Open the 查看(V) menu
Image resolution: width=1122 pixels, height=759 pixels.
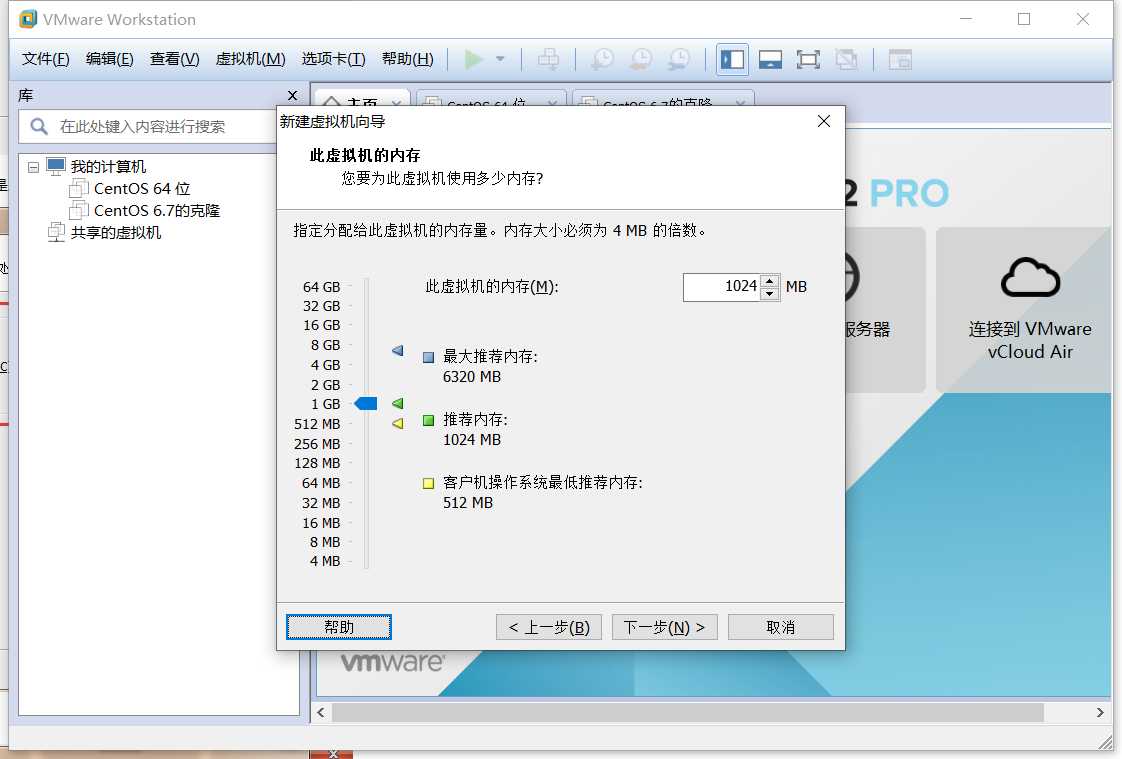[x=175, y=59]
